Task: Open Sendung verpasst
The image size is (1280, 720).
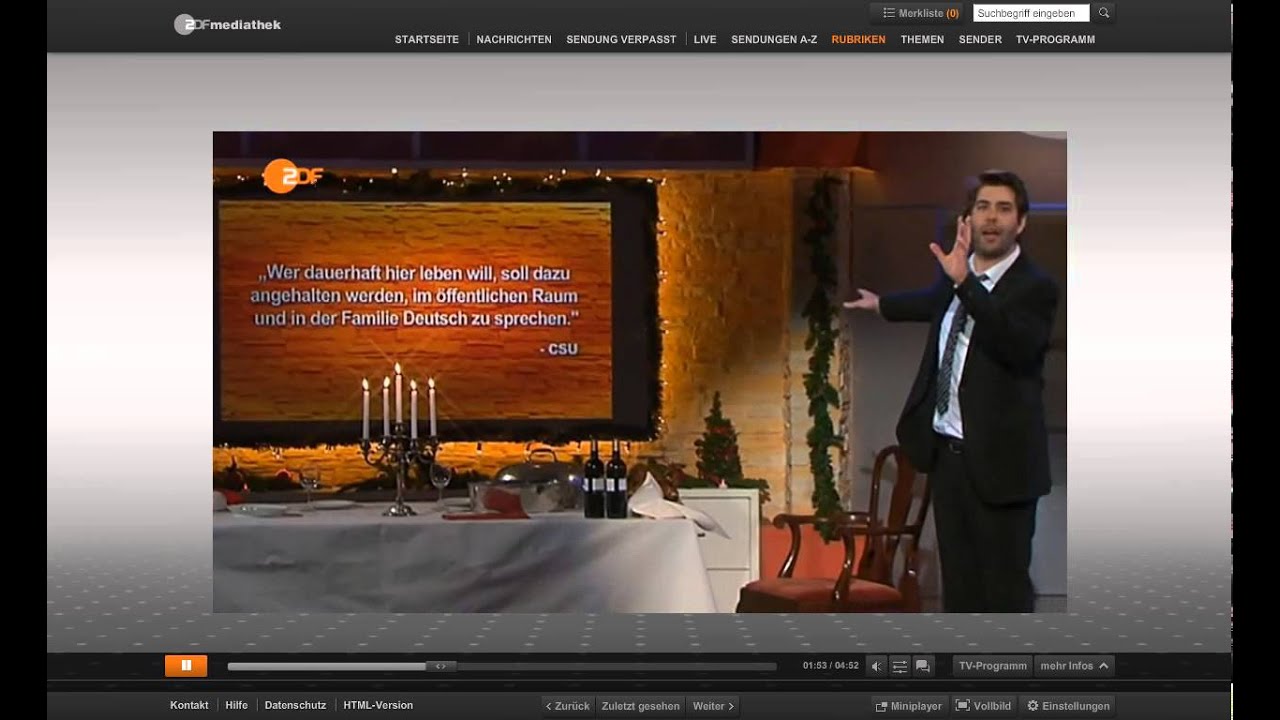Action: click(x=621, y=40)
